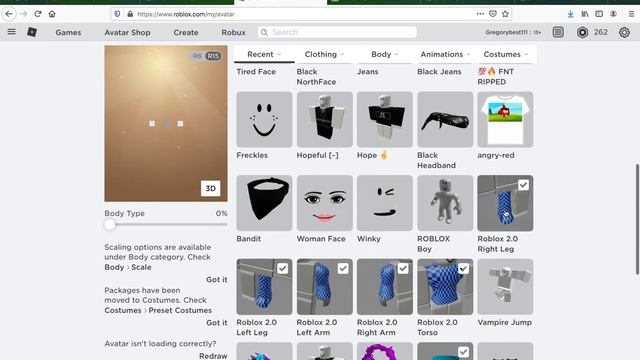
Task: Open the Create page
Action: (x=186, y=32)
